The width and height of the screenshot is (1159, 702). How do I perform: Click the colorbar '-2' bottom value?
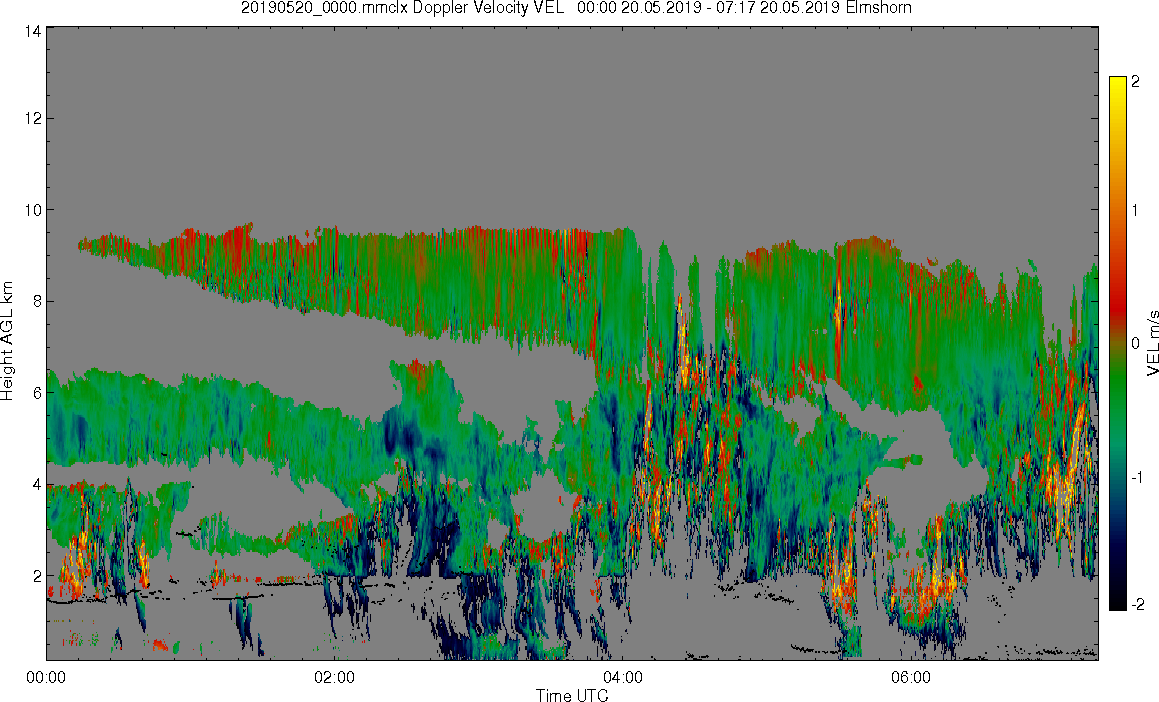click(1138, 604)
